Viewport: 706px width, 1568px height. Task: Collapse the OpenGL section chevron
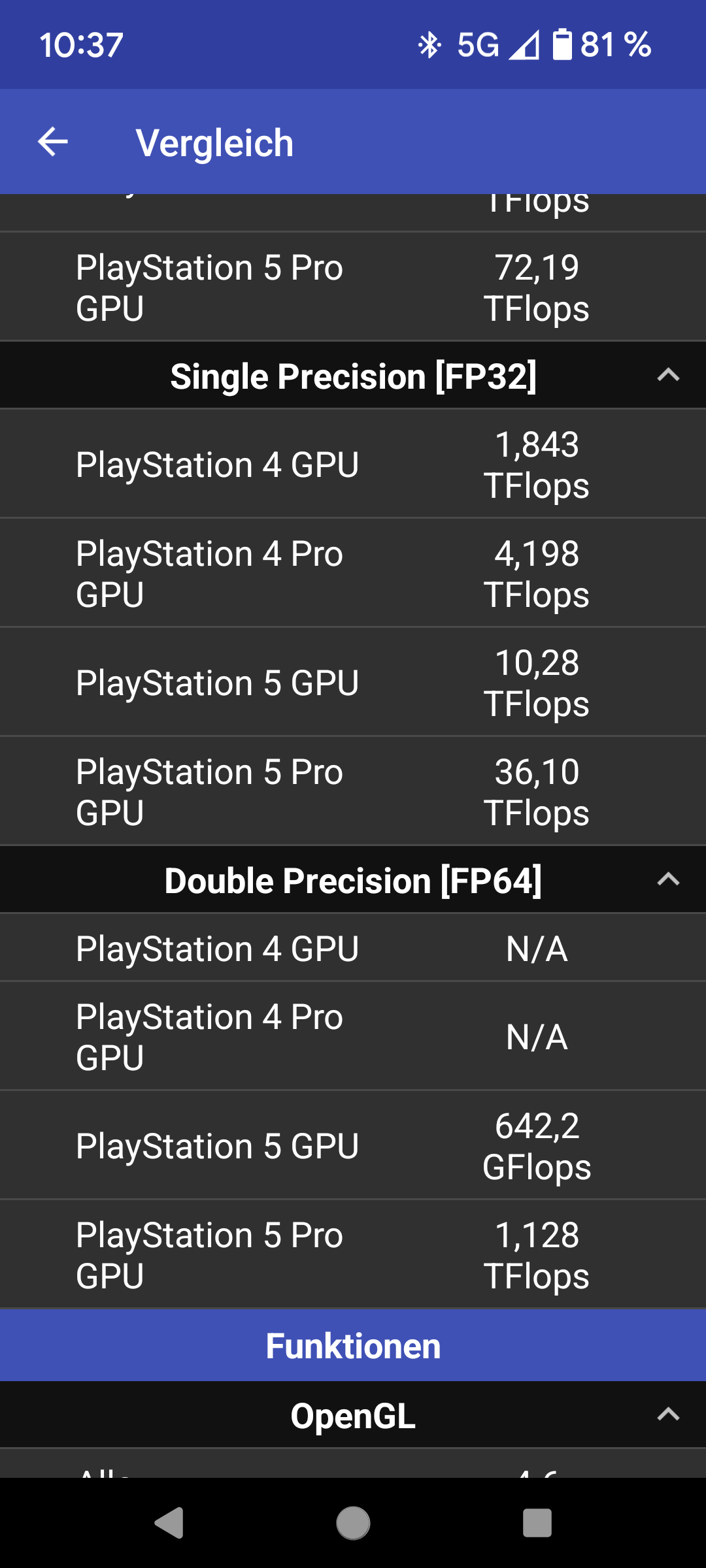[668, 1415]
